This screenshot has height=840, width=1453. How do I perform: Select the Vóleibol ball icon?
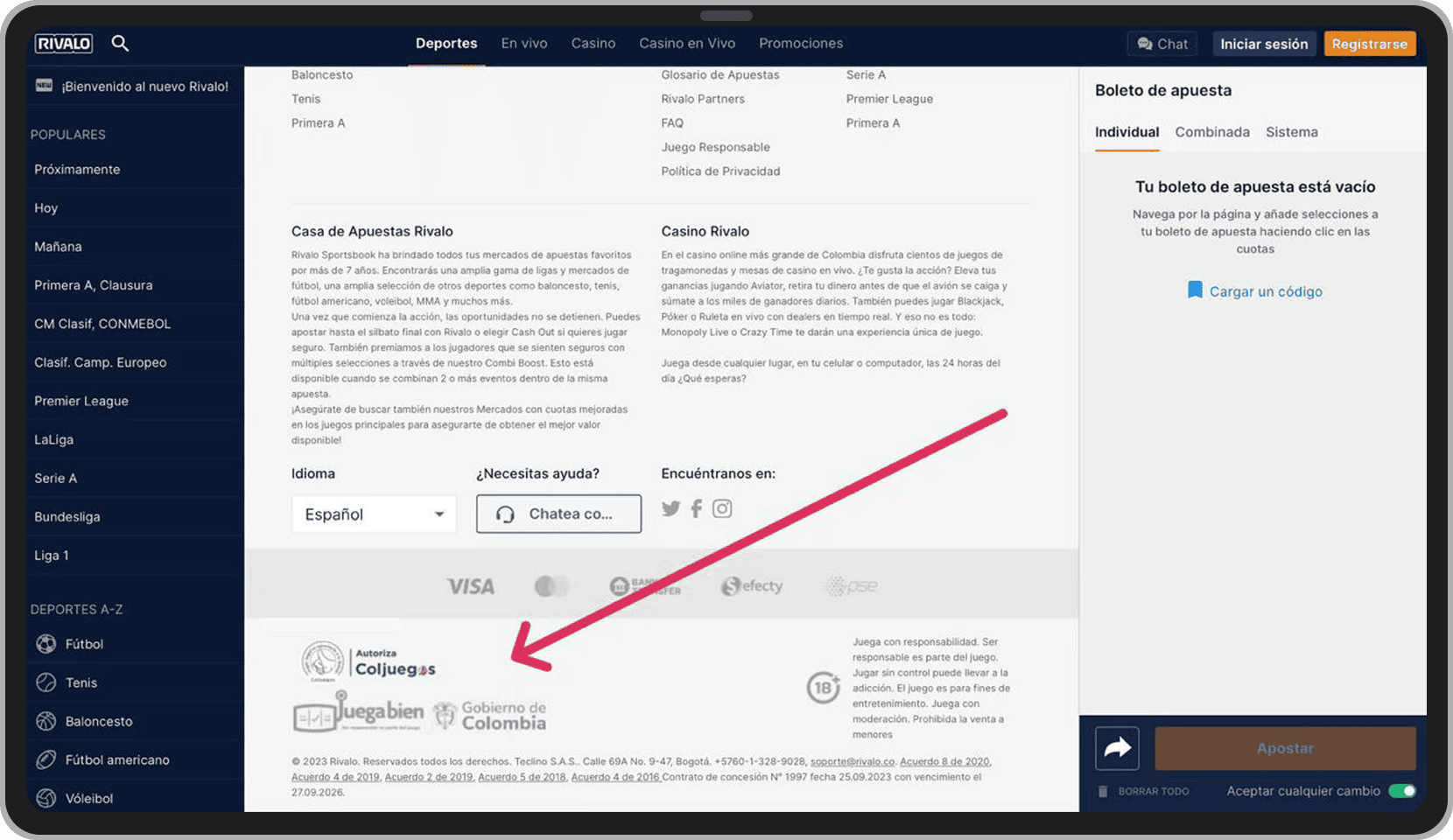tap(46, 798)
